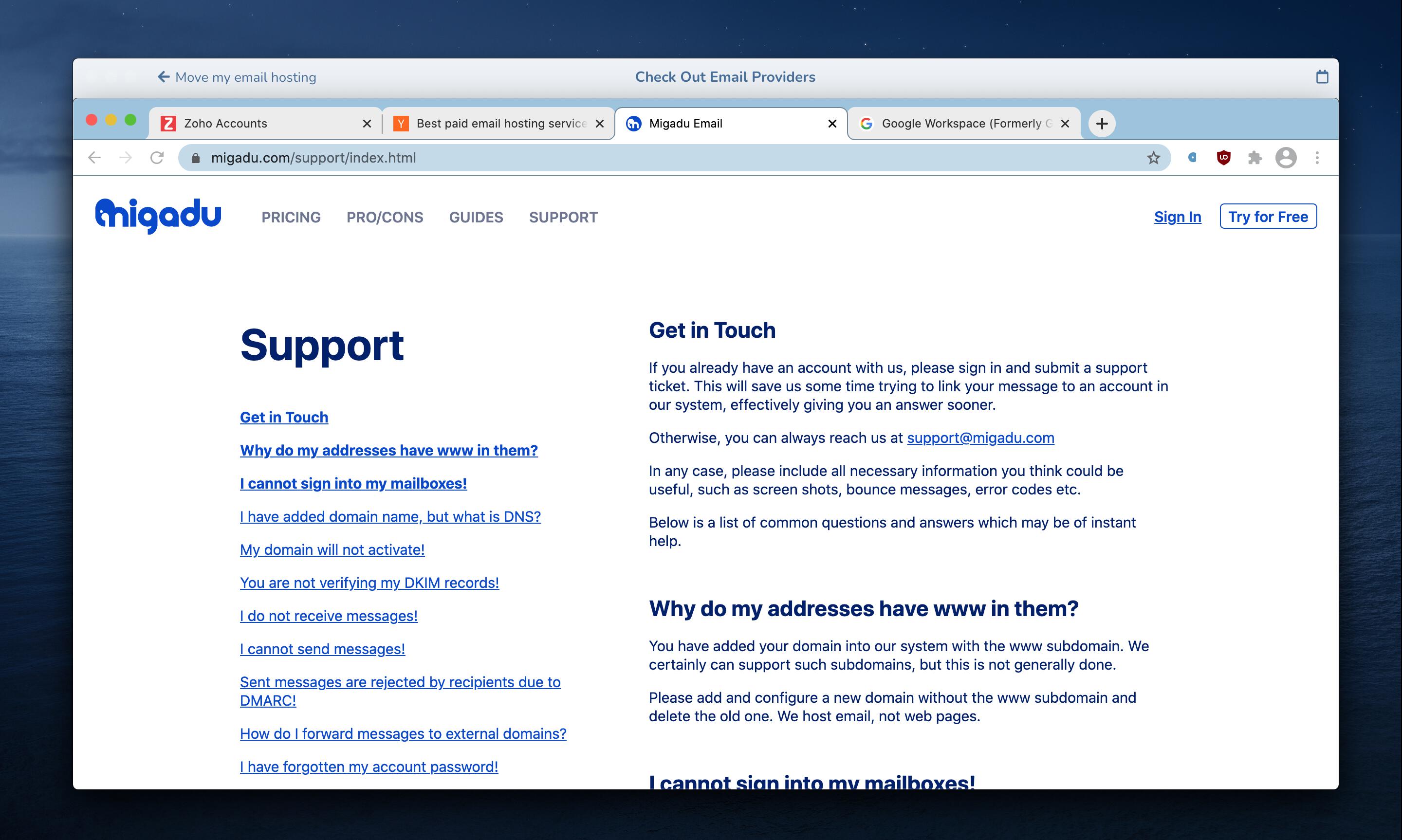Screen dimensions: 1402x840
Task: Open the GUIDES navigation item
Action: (476, 218)
